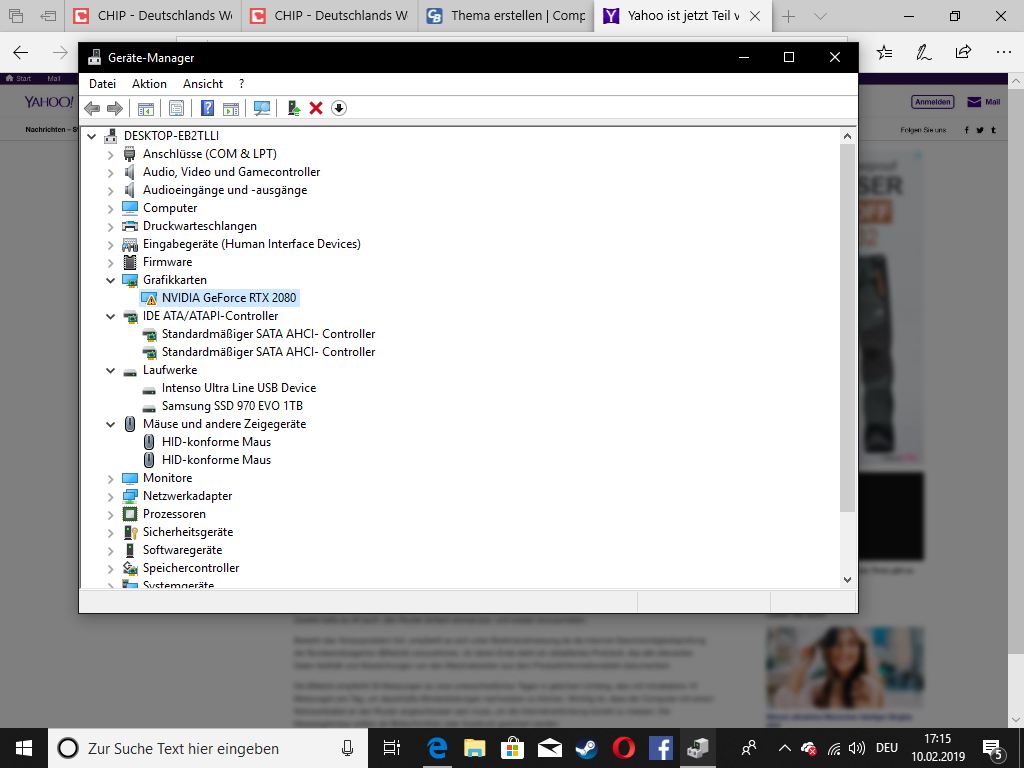
Task: Click the taskbar search text field
Action: tap(208, 748)
